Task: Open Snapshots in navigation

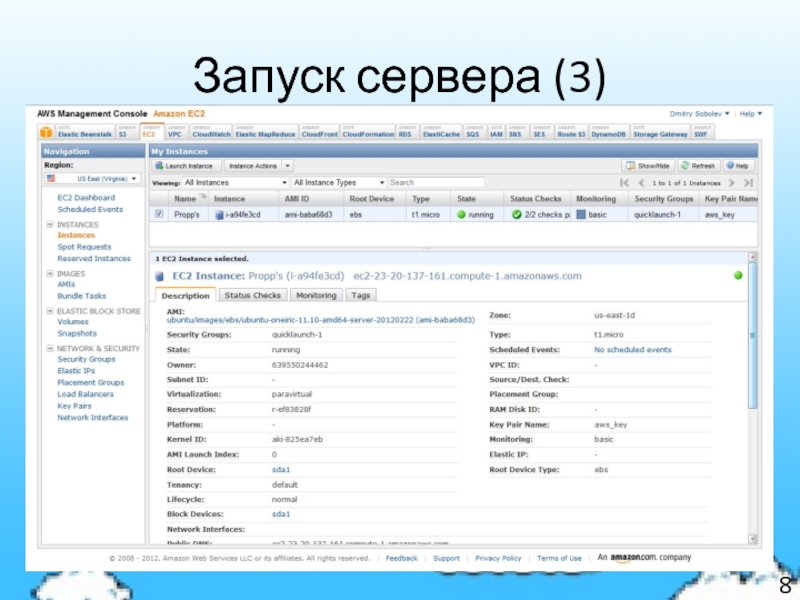Action: pos(77,333)
